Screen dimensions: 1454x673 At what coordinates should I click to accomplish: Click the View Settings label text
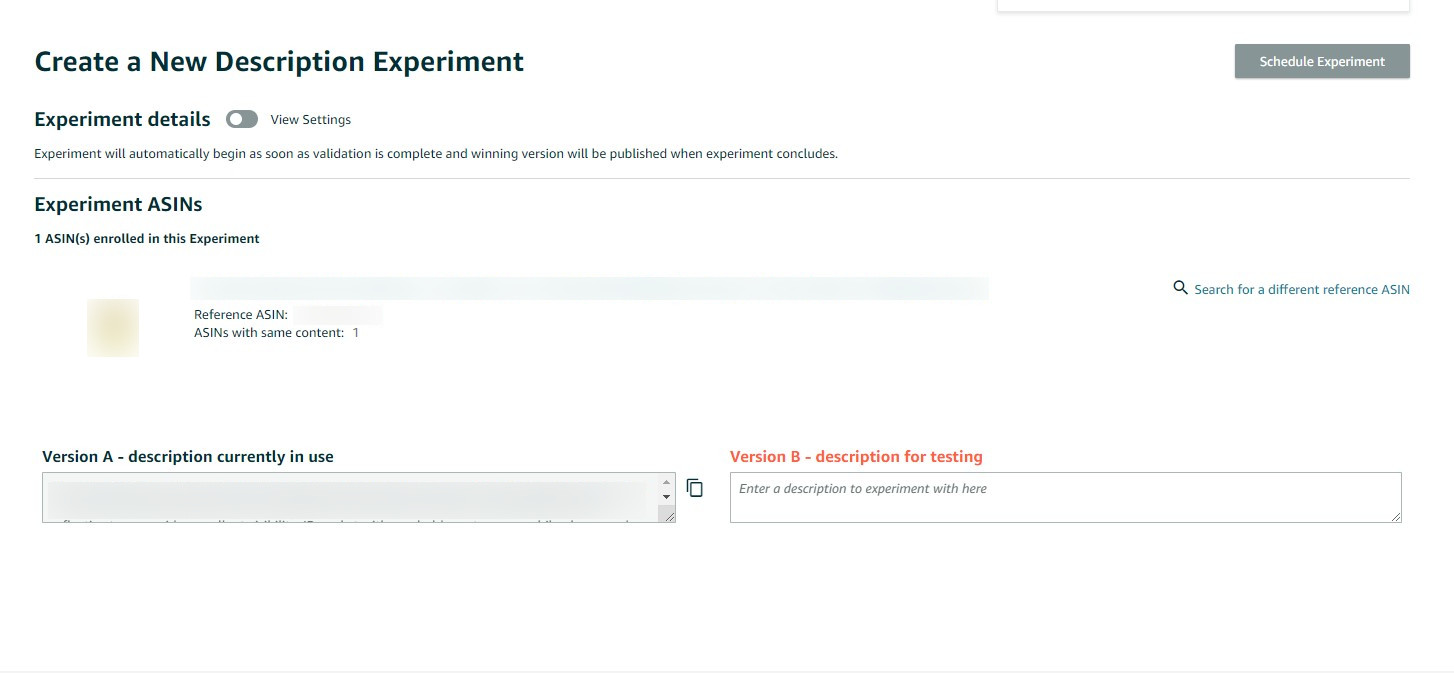point(311,120)
